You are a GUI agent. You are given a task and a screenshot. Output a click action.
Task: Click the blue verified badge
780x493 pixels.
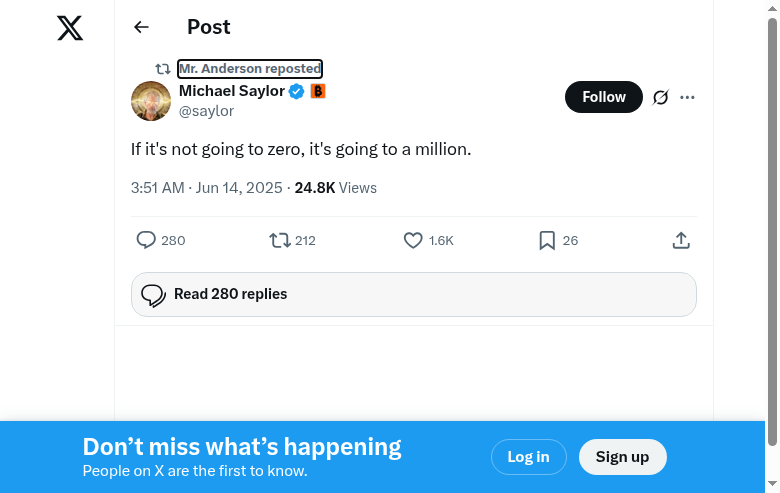(297, 92)
